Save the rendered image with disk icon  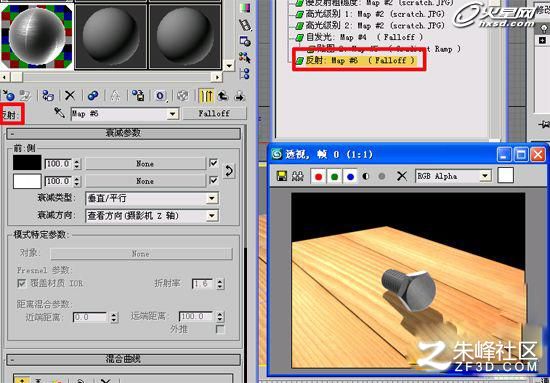click(x=281, y=176)
